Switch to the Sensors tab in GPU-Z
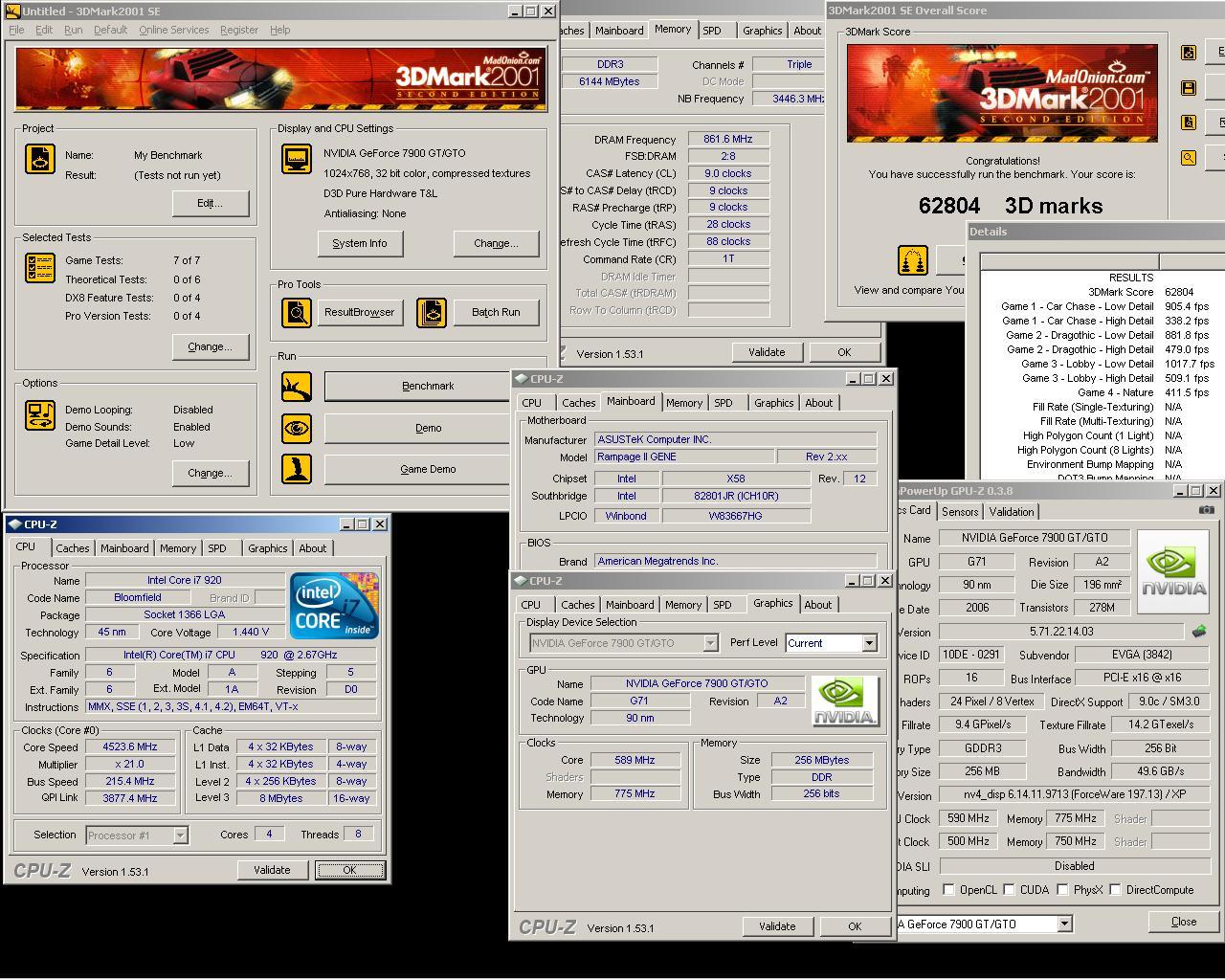This screenshot has width=1225, height=980. coord(960,512)
